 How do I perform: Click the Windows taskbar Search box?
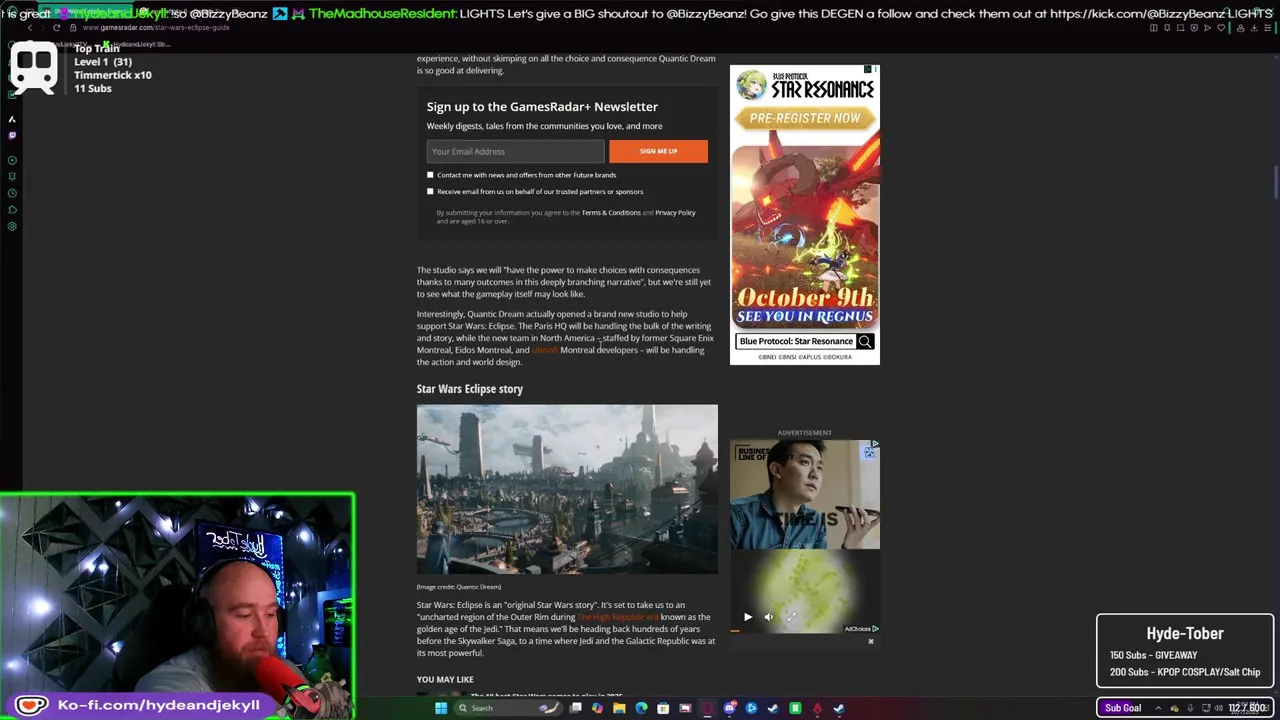pos(508,708)
